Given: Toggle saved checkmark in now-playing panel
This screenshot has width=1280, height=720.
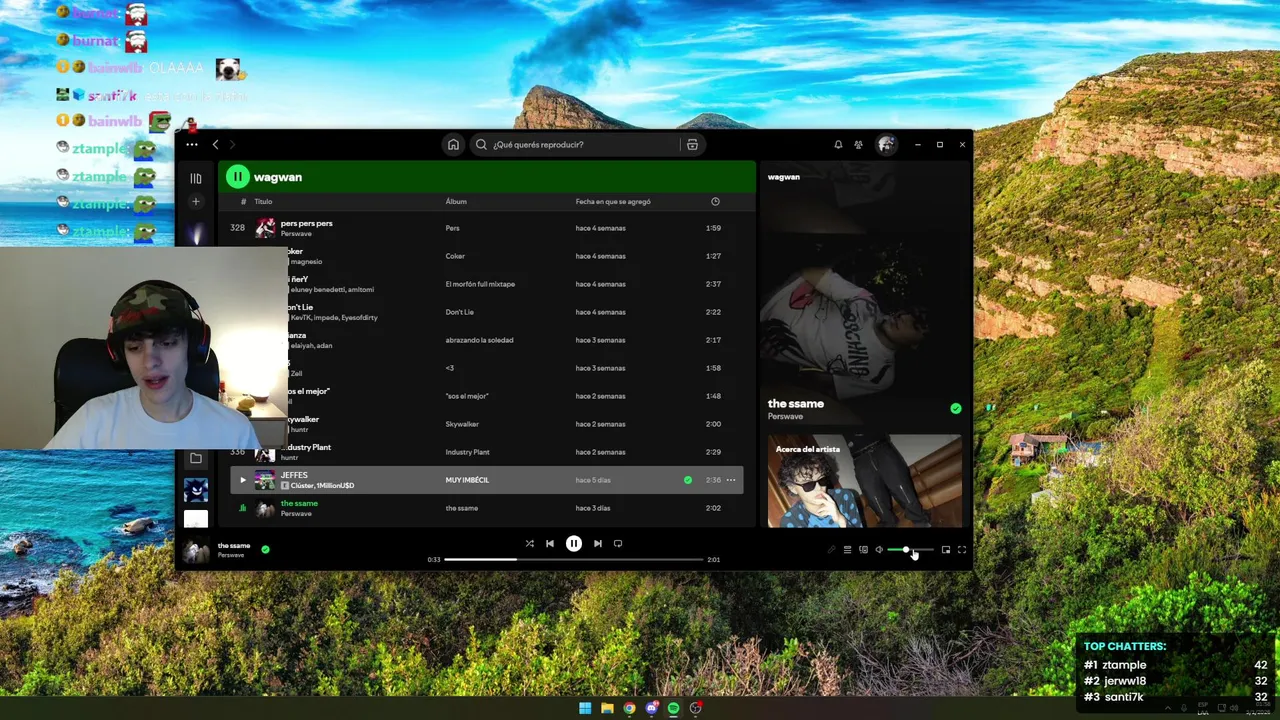Looking at the screenshot, I should pyautogui.click(x=956, y=408).
